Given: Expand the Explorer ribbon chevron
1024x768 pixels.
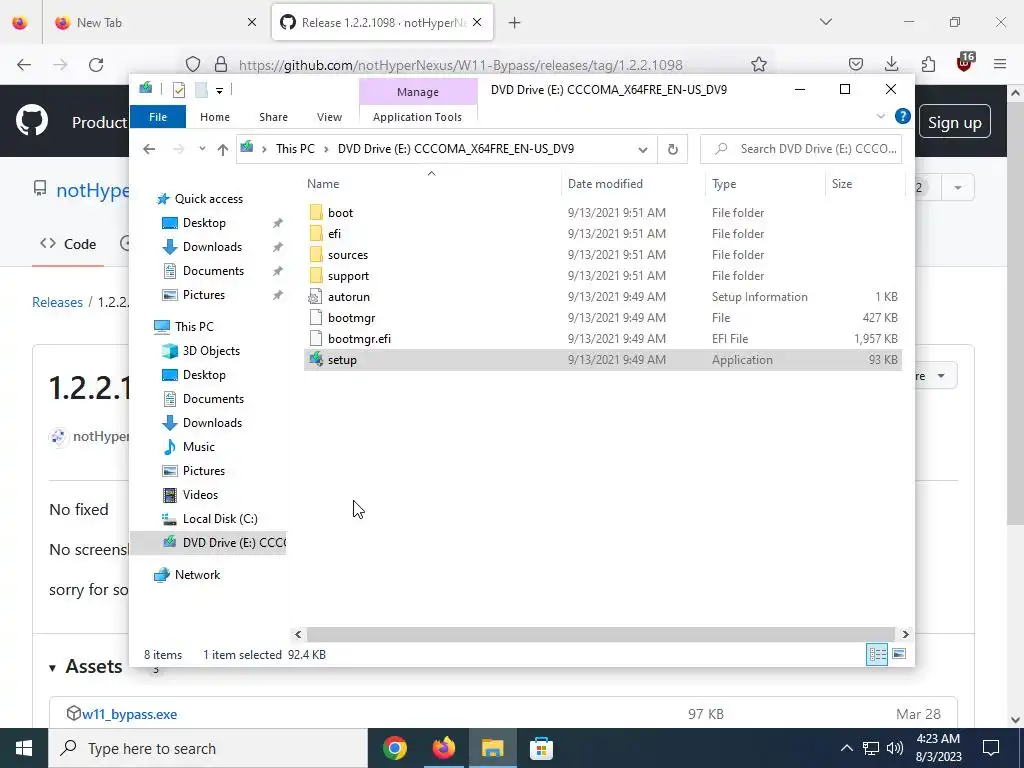Looking at the screenshot, I should [880, 116].
